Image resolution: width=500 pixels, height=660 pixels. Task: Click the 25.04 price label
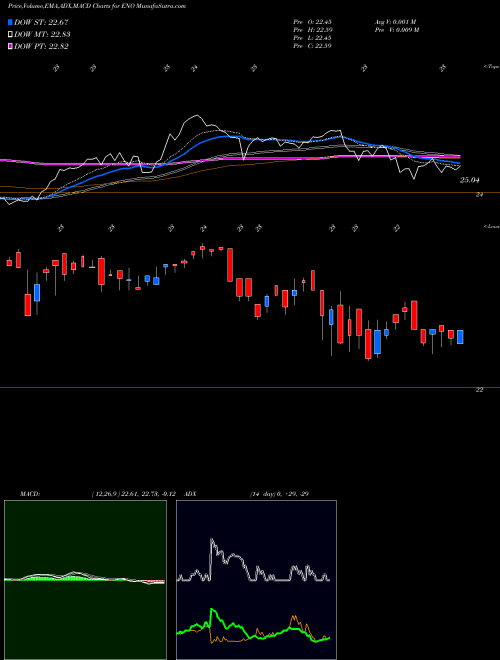pyautogui.click(x=470, y=181)
